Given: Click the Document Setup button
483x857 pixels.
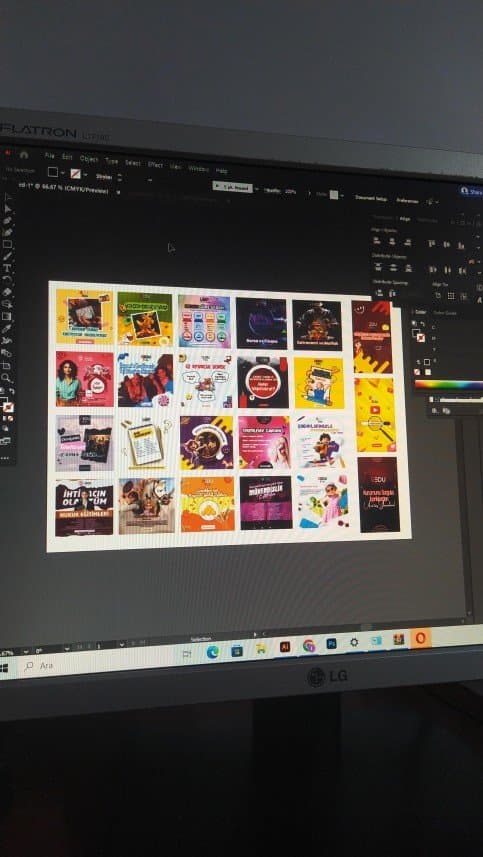Looking at the screenshot, I should (x=371, y=198).
